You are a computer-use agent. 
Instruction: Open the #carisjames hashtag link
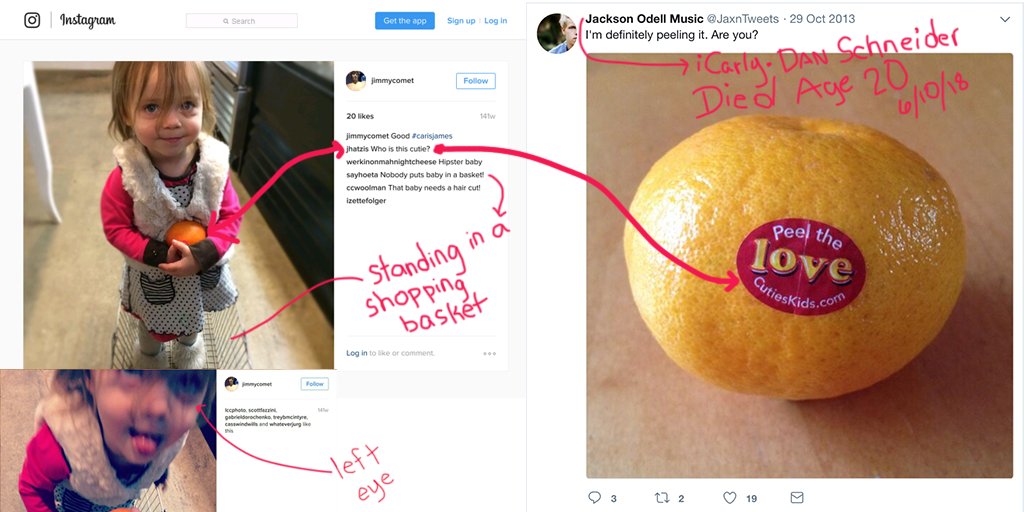click(432, 136)
